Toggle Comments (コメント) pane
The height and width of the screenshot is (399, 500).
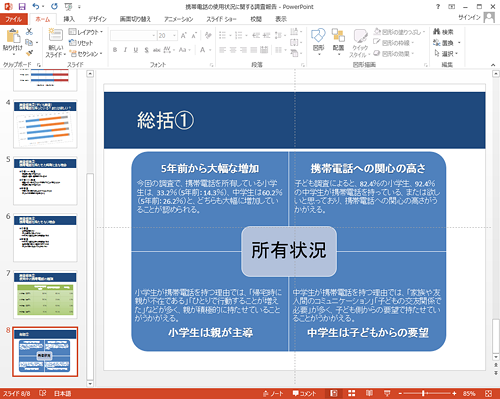[304, 394]
